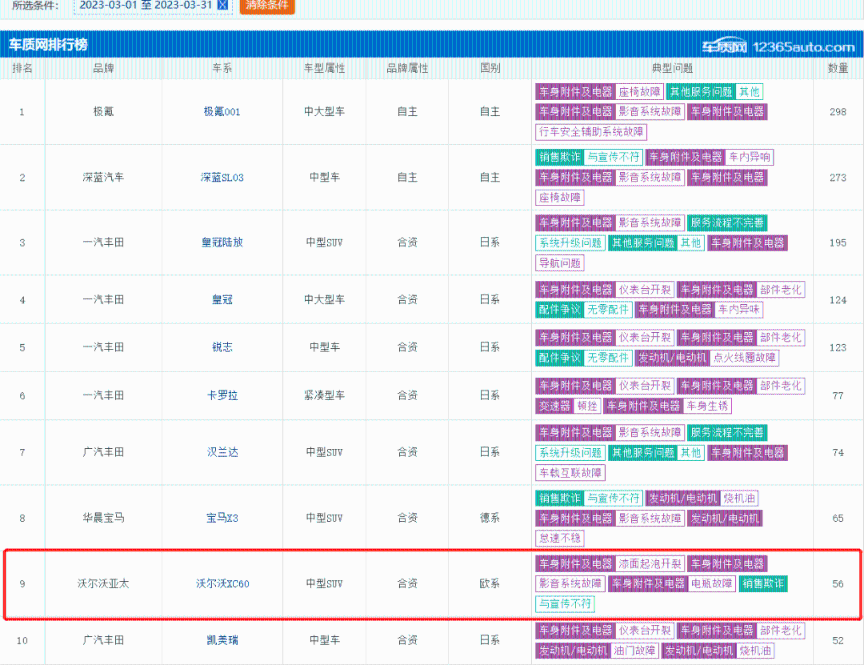The width and height of the screenshot is (864, 665).
Task: Open the 沃尔沃XC60 series link
Action: click(x=223, y=583)
